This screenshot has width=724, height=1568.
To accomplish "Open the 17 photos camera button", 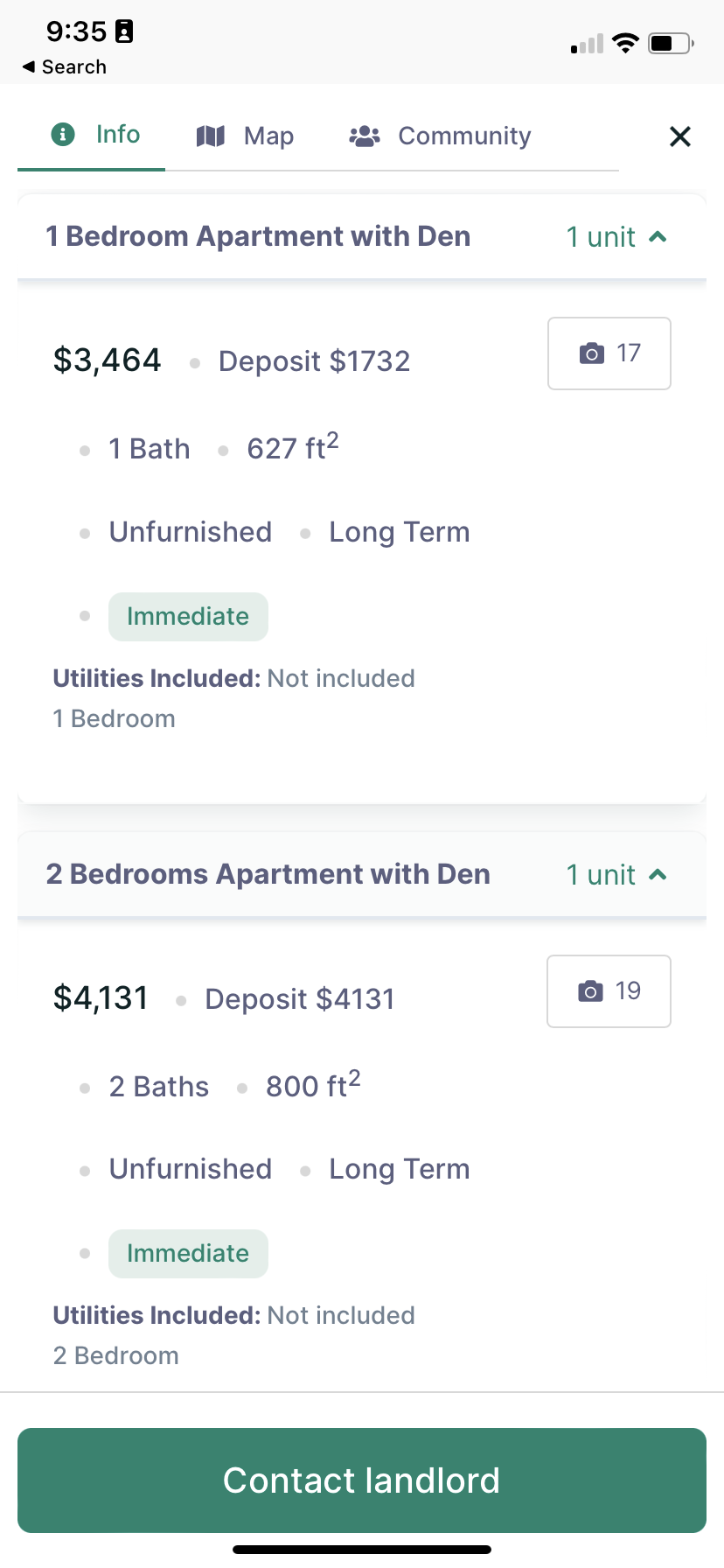I will pyautogui.click(x=609, y=353).
